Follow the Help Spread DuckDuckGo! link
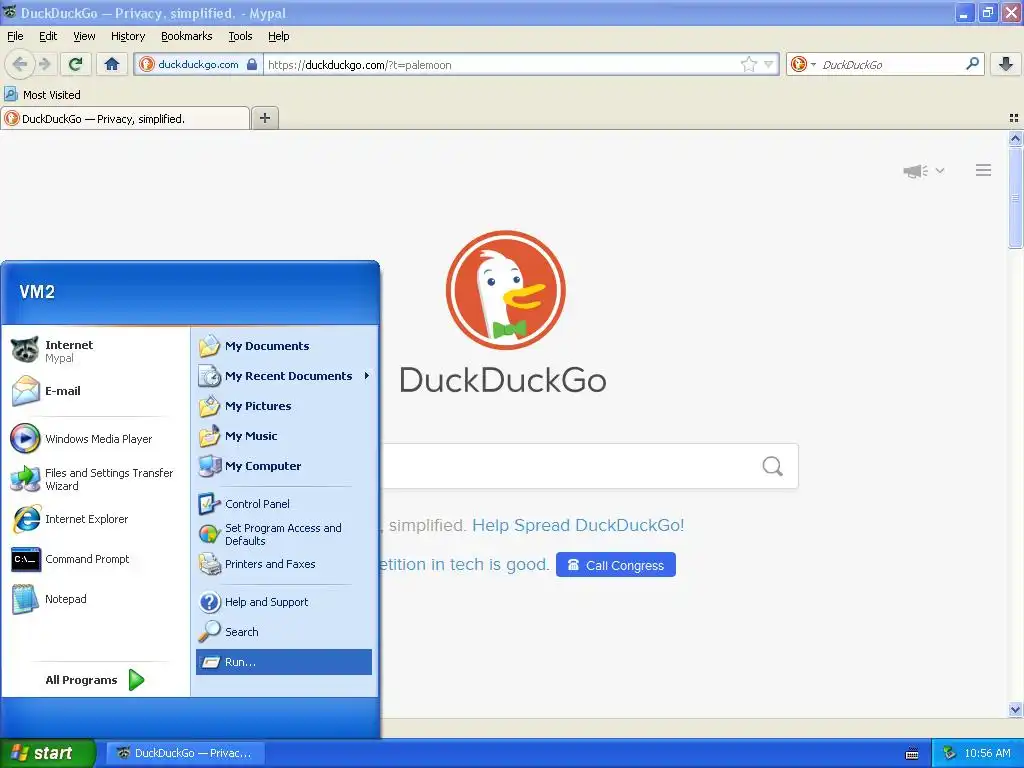The width and height of the screenshot is (1024, 768). [578, 525]
